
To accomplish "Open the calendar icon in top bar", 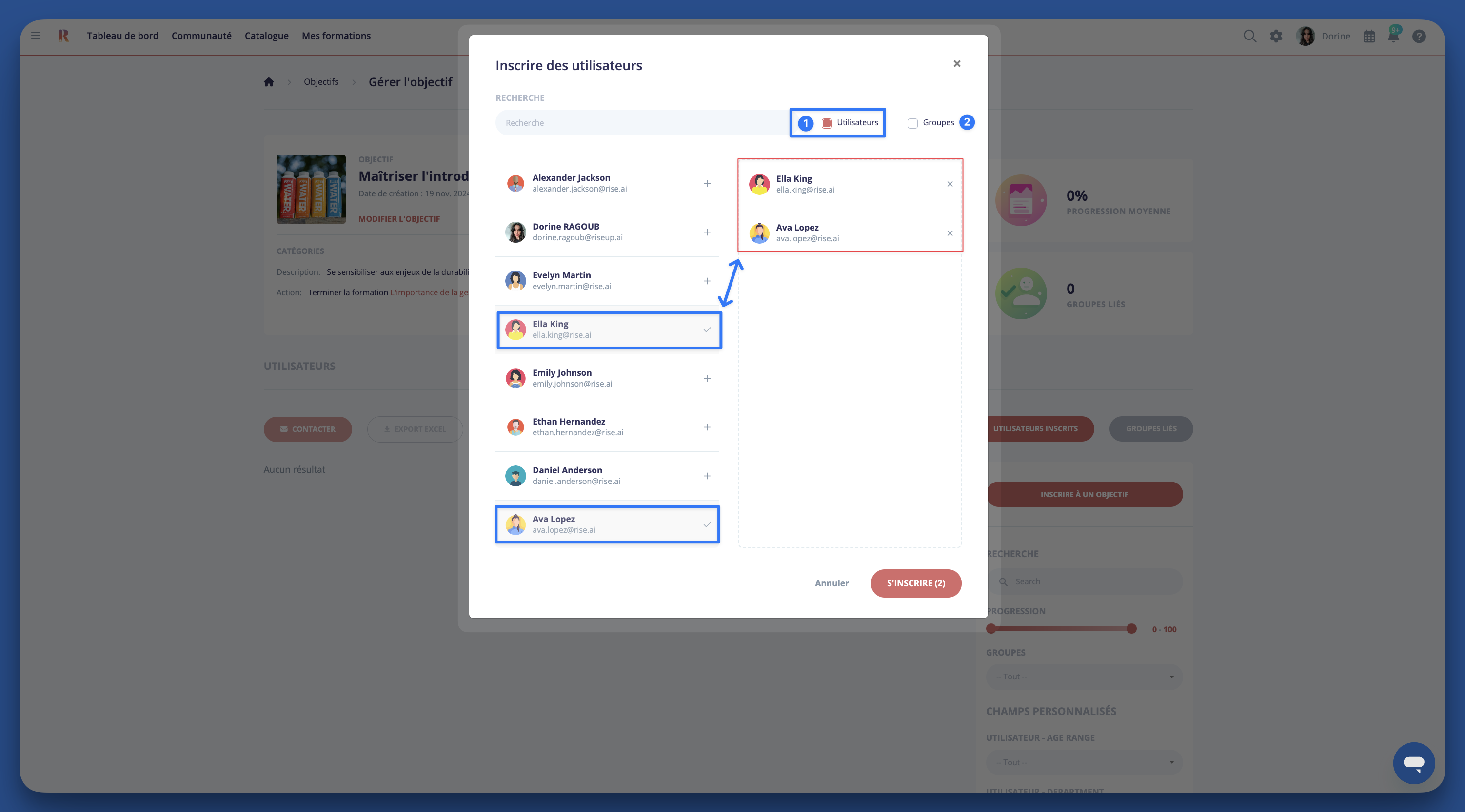I will pos(1369,37).
